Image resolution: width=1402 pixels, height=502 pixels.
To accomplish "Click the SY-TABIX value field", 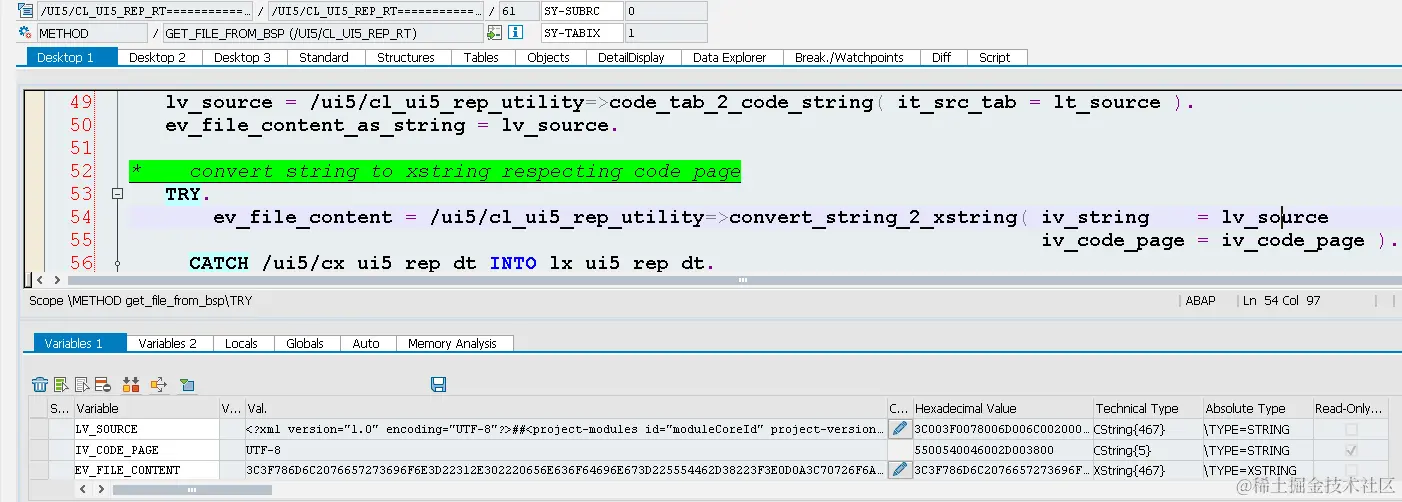I will click(665, 33).
